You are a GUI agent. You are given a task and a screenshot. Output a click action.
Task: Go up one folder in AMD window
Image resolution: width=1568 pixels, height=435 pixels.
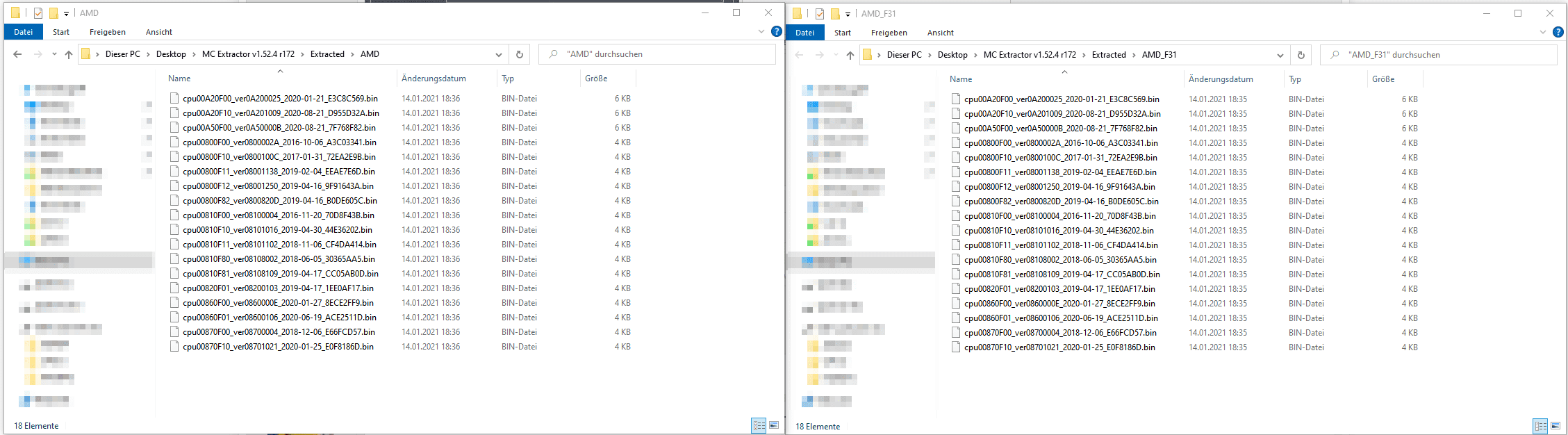click(68, 54)
